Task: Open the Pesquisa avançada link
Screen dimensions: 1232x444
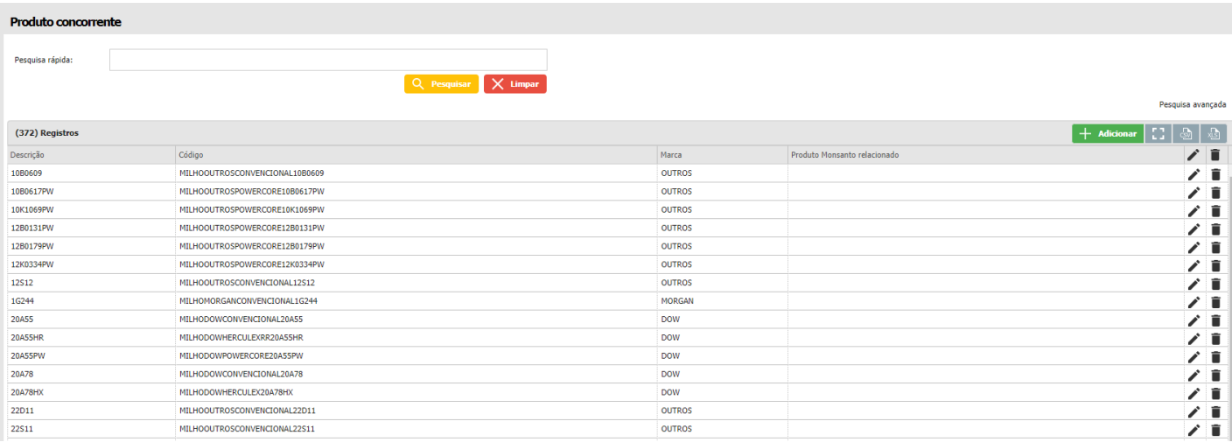Action: coord(1192,104)
